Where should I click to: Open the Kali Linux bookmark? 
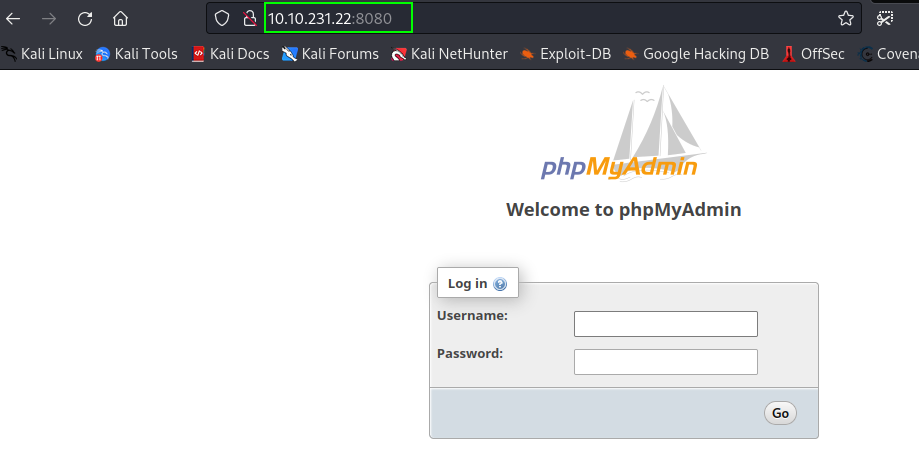coord(42,54)
